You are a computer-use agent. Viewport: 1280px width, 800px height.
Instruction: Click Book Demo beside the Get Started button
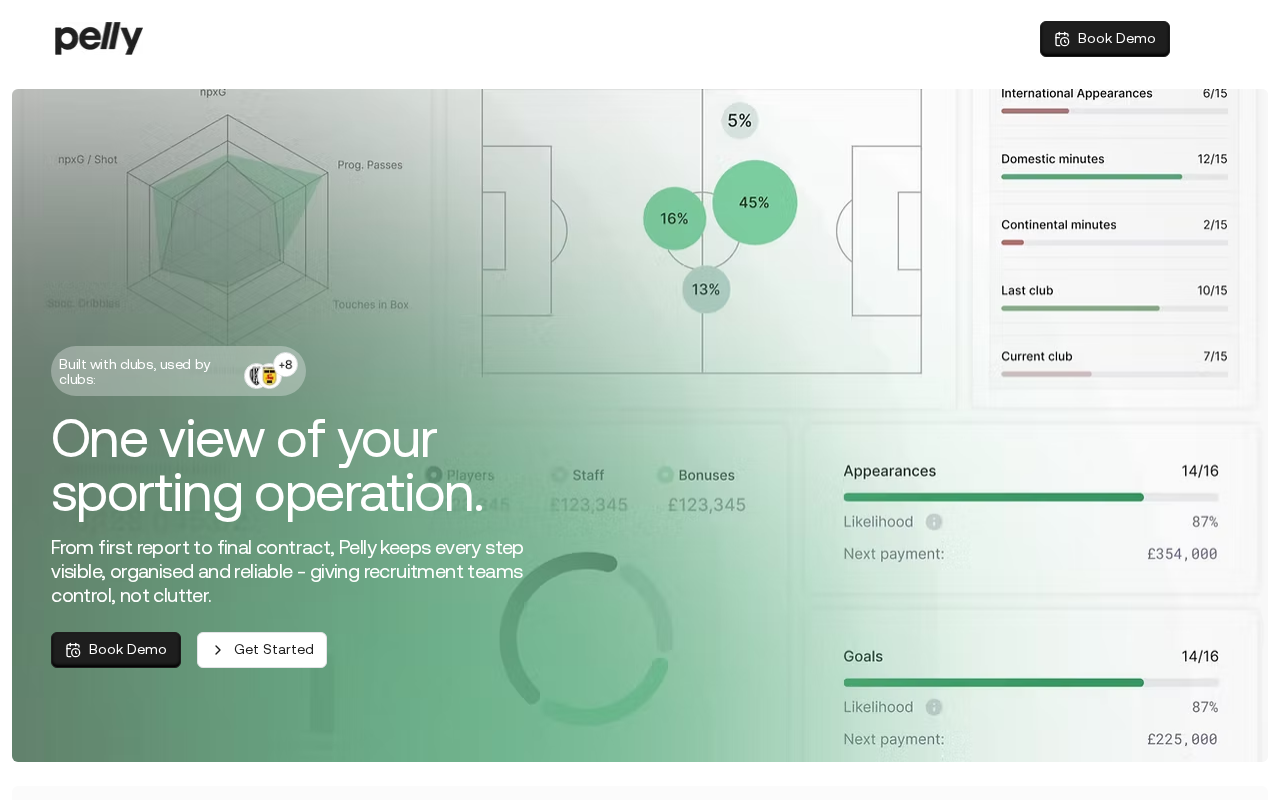[x=116, y=650]
